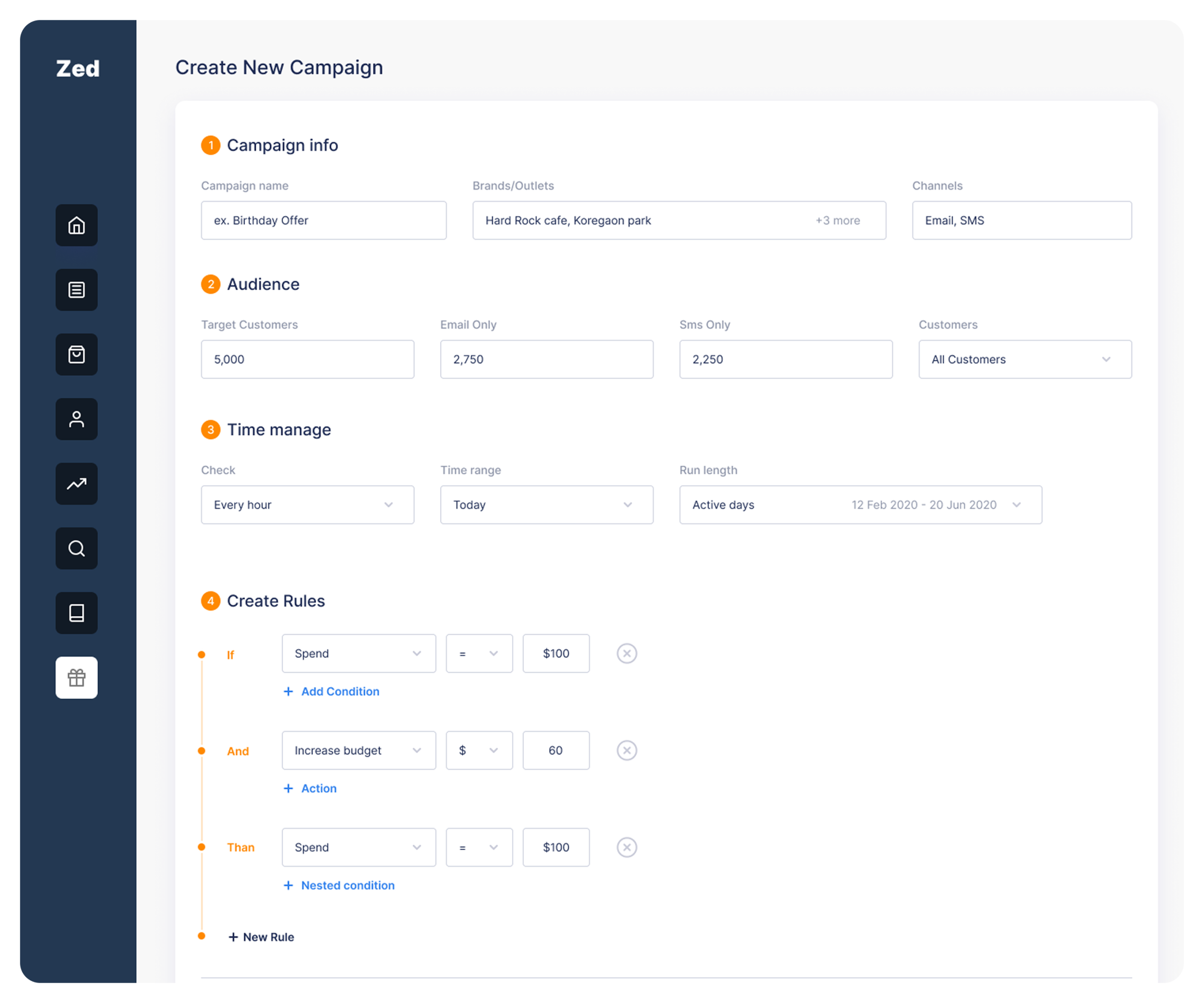The image size is (1204, 1003).
Task: Remove the Than Spend rule row
Action: pyautogui.click(x=627, y=848)
